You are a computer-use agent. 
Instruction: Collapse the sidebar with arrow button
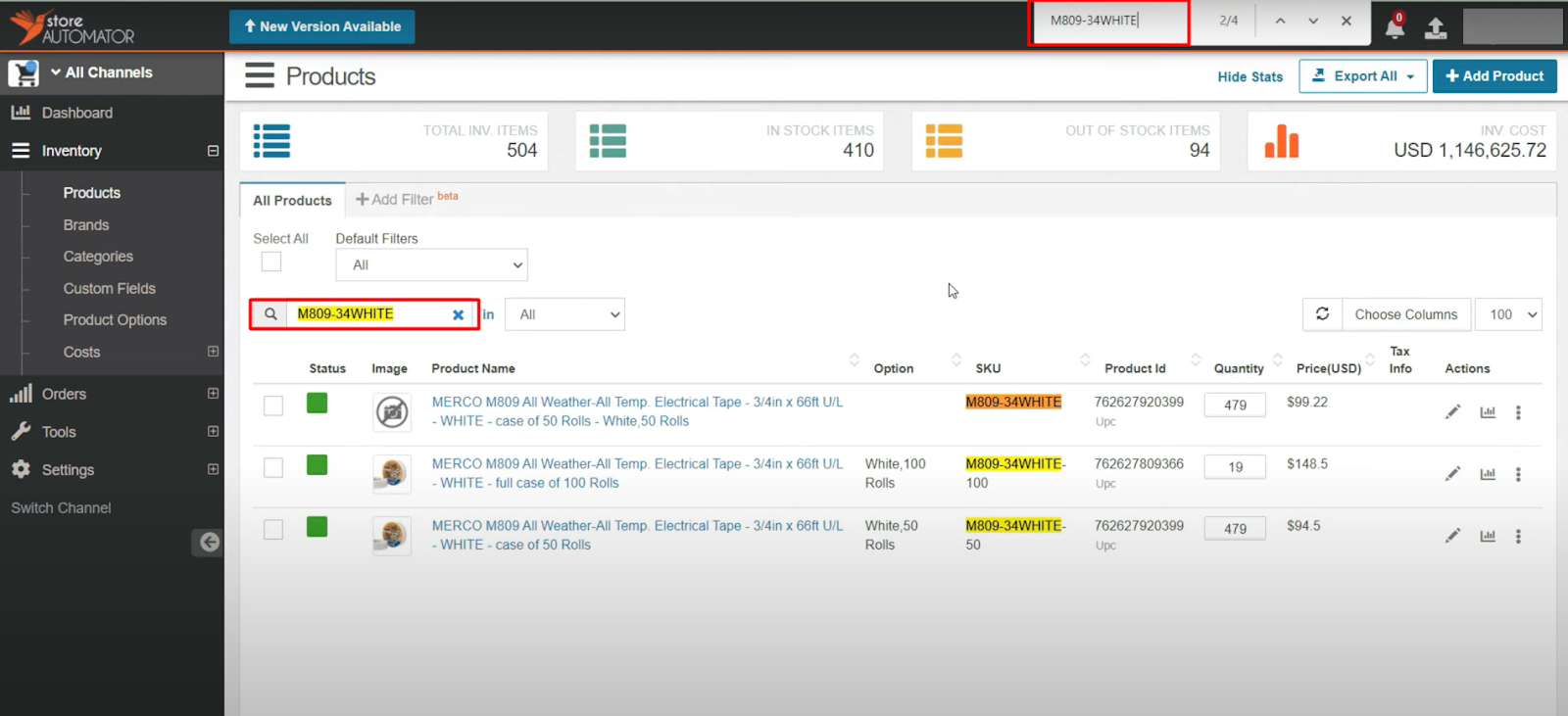coord(208,542)
